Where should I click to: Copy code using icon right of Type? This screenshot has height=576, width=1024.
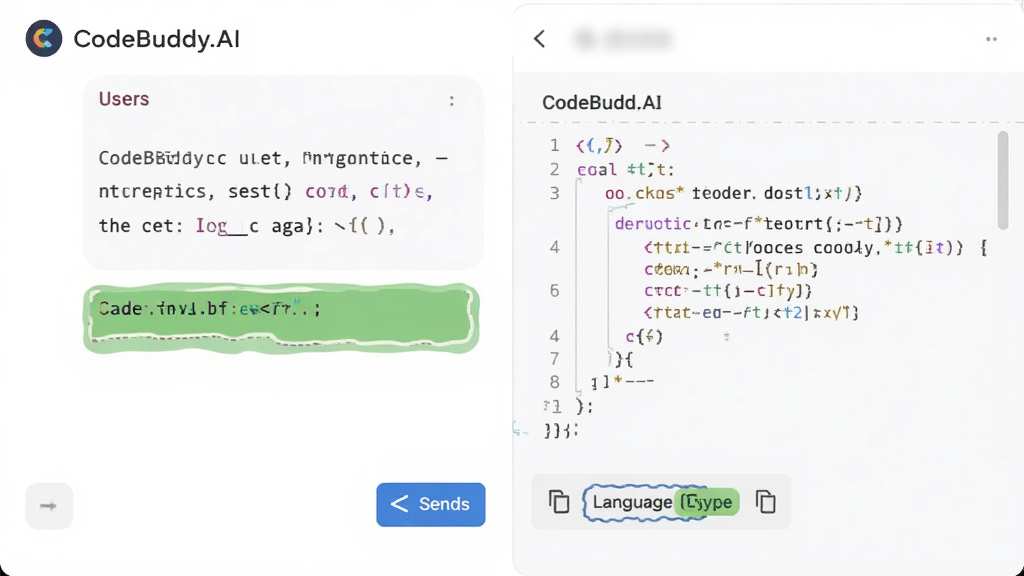[x=765, y=502]
